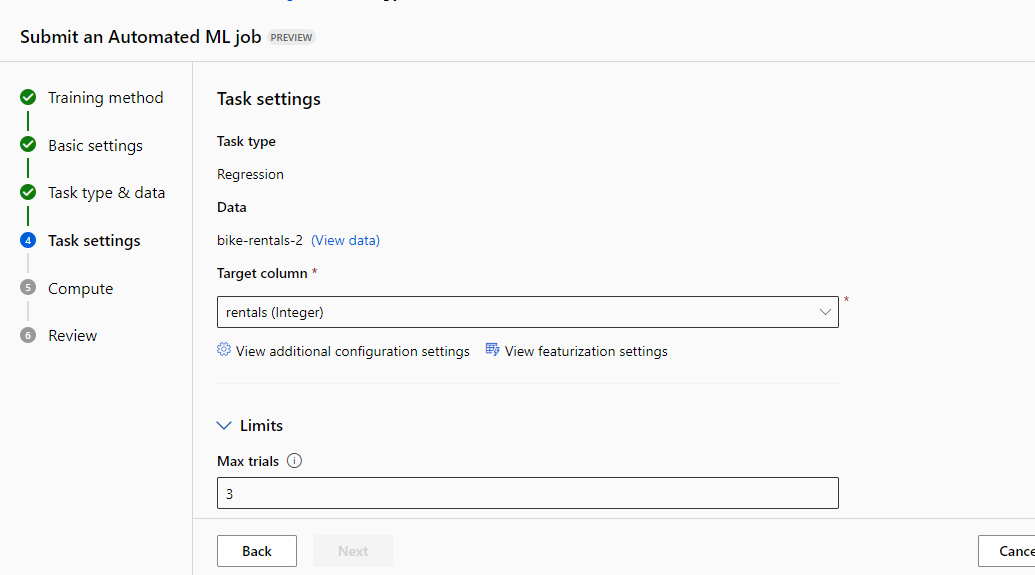Go to the Review step
1035x575 pixels.
click(x=73, y=335)
